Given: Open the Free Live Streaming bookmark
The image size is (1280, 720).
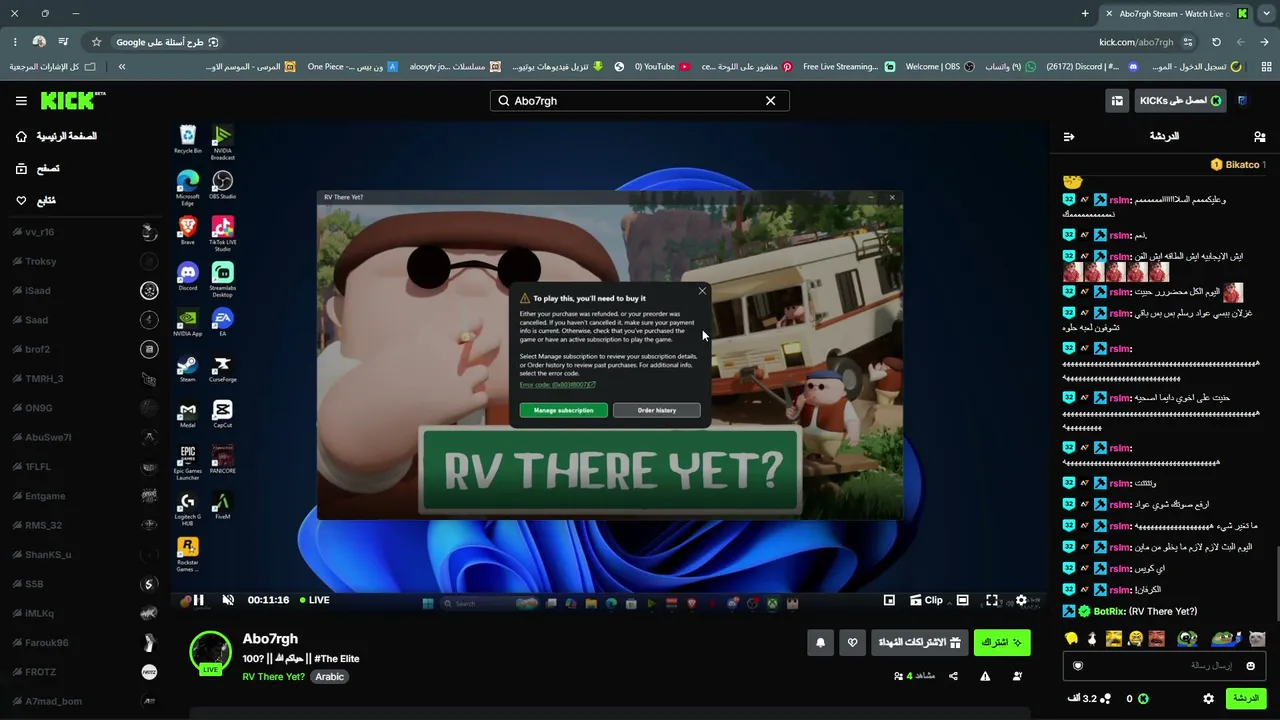Looking at the screenshot, I should [848, 67].
